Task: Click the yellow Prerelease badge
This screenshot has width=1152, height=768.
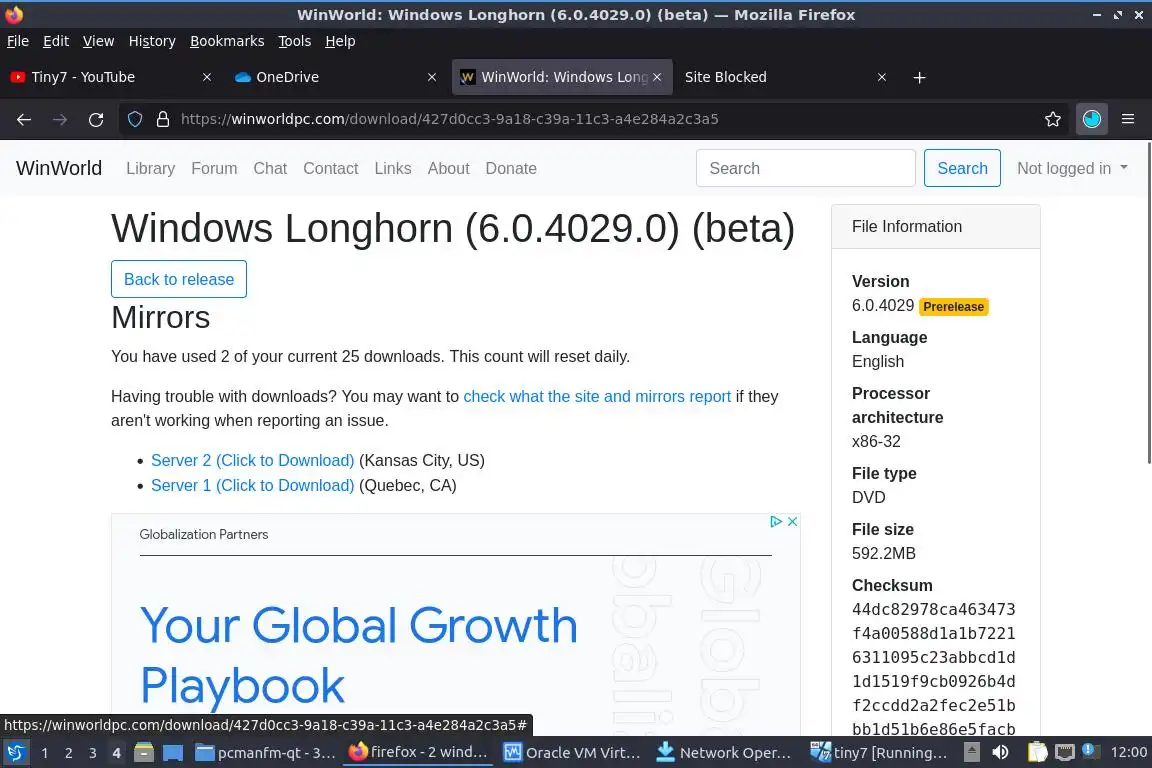Action: tap(954, 306)
